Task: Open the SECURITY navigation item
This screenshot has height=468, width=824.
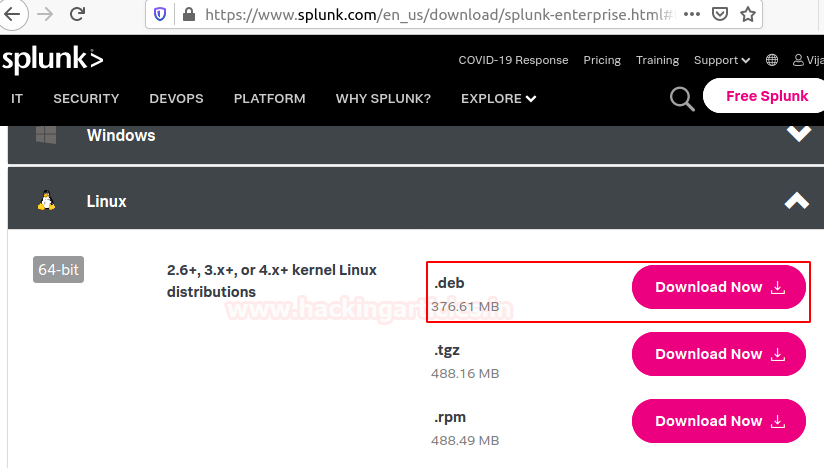Action: pyautogui.click(x=86, y=98)
